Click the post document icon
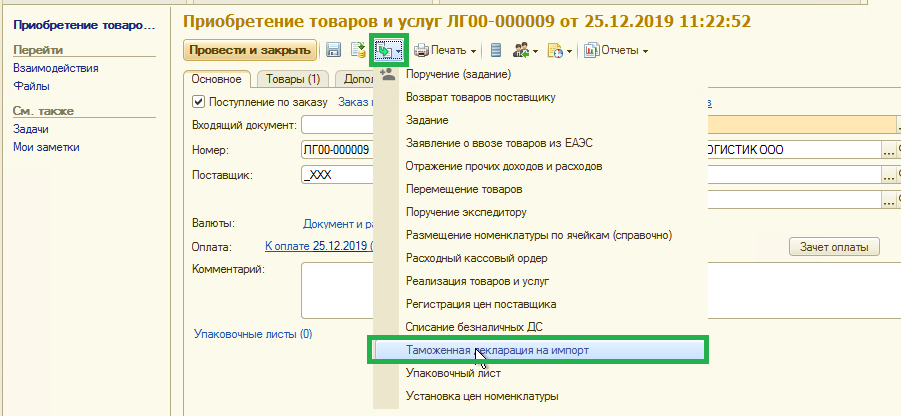 coord(356,50)
